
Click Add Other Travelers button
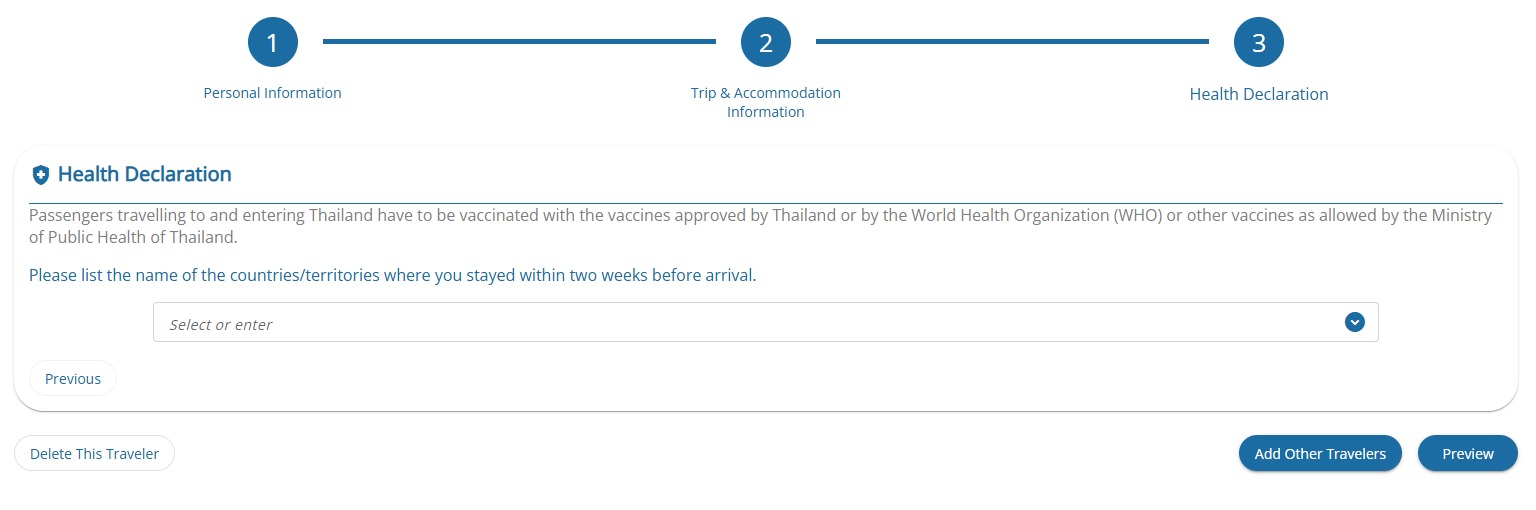[x=1320, y=453]
